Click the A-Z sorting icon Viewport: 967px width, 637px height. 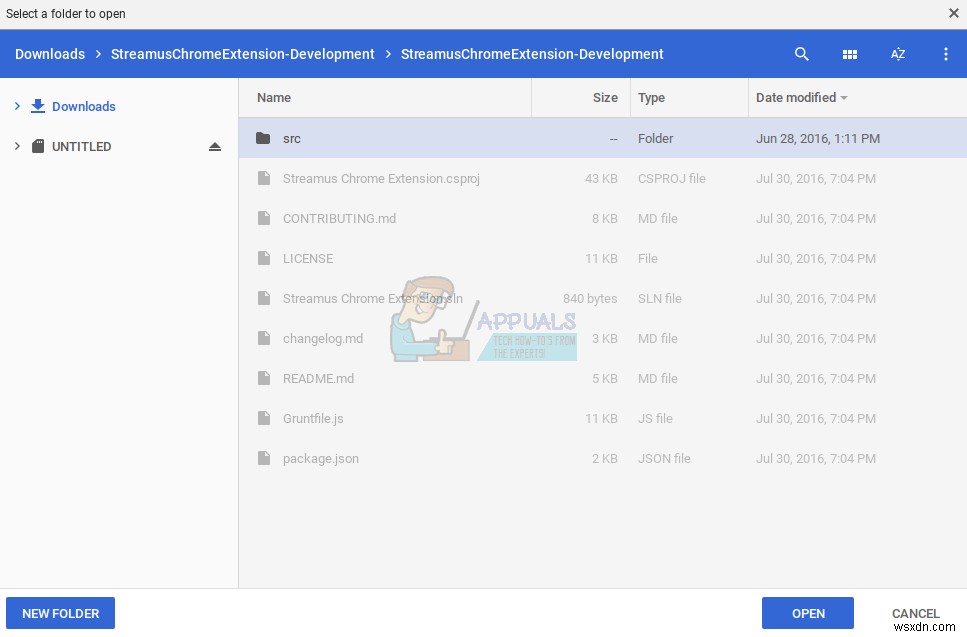tap(897, 54)
